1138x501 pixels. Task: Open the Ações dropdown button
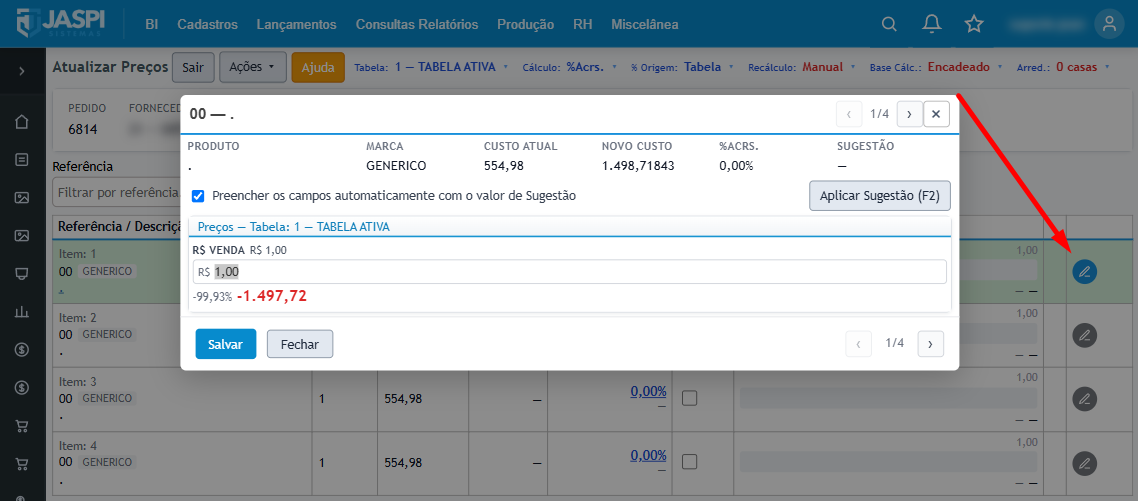(x=253, y=67)
